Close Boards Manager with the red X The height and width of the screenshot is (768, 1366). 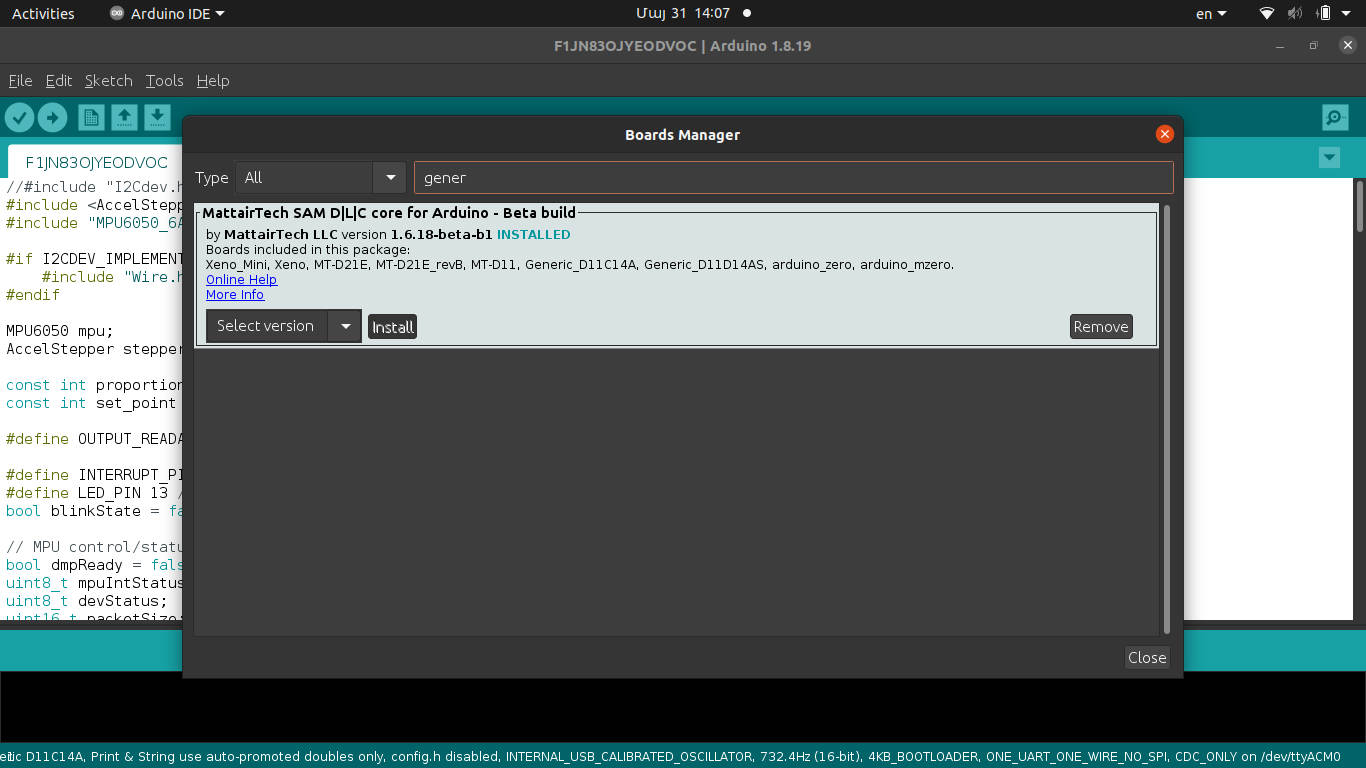point(1164,134)
